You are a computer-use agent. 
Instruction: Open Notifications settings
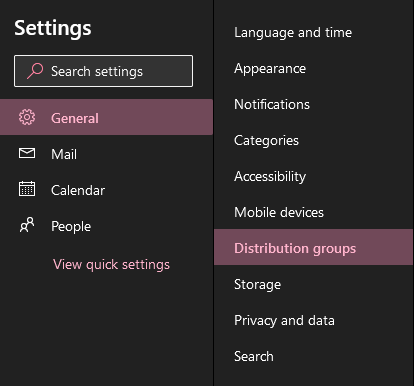[x=313, y=104]
